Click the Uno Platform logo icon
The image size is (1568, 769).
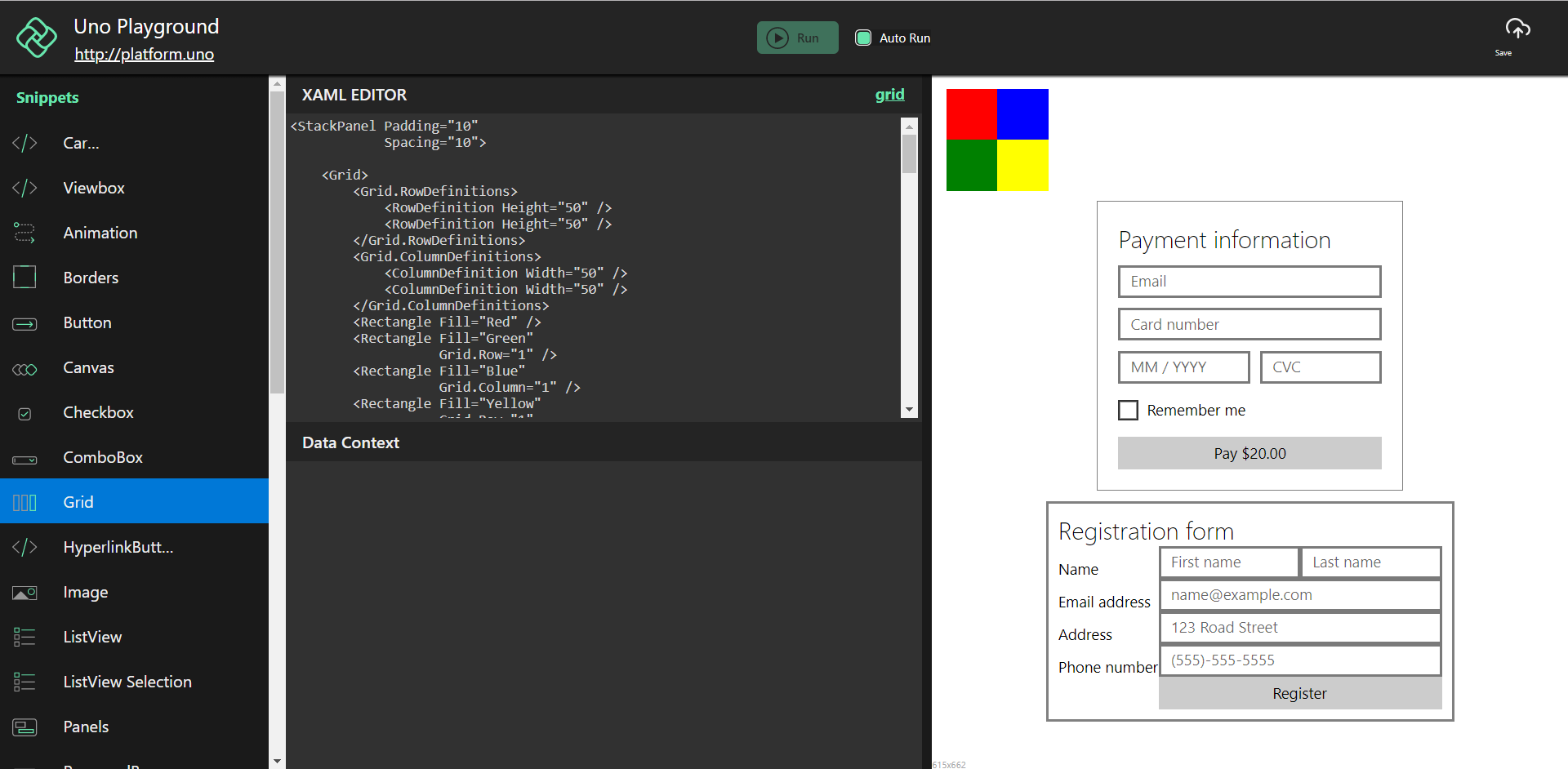point(37,38)
